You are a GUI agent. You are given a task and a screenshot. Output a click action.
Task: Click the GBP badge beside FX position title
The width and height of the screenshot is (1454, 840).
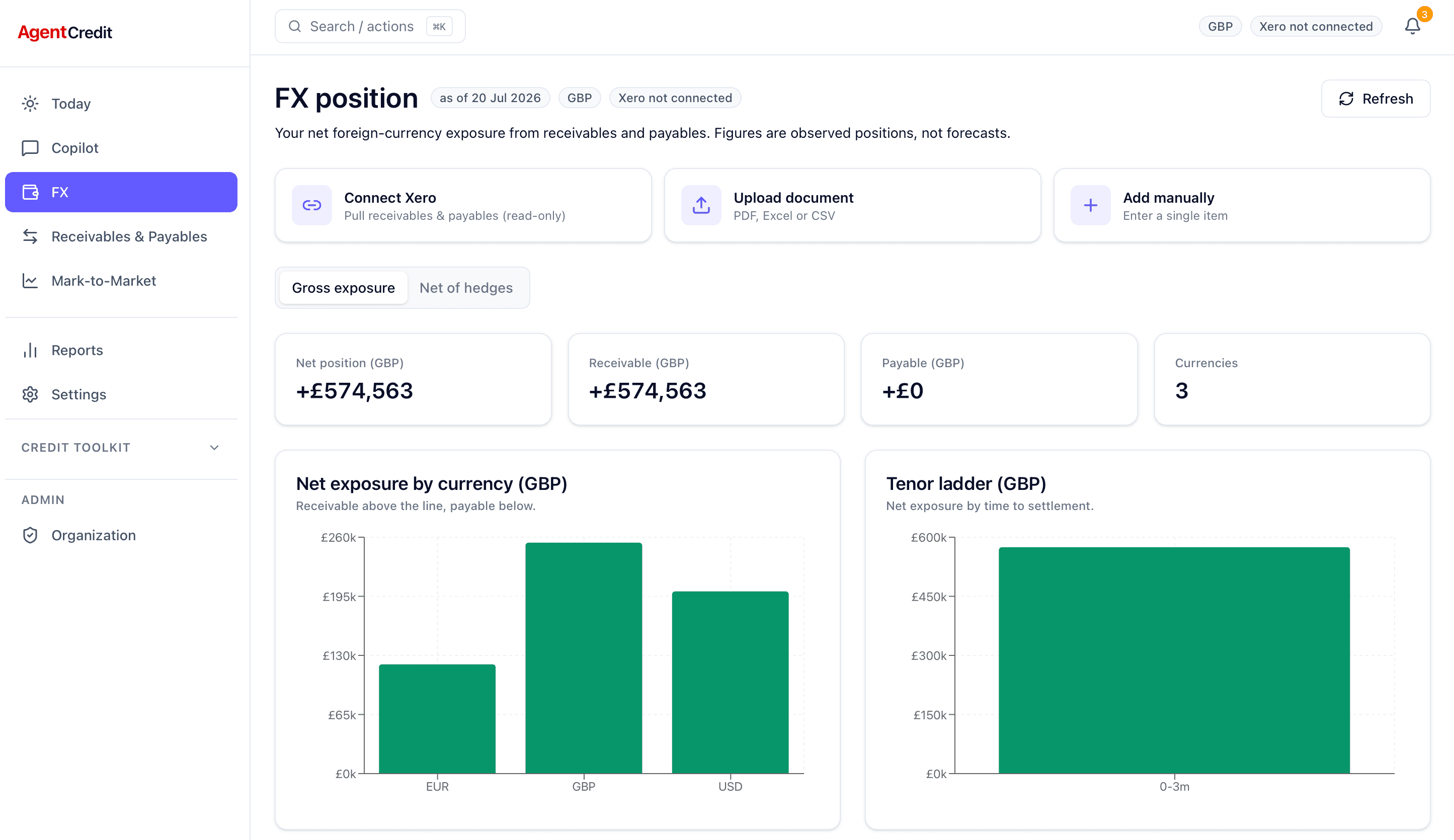579,98
